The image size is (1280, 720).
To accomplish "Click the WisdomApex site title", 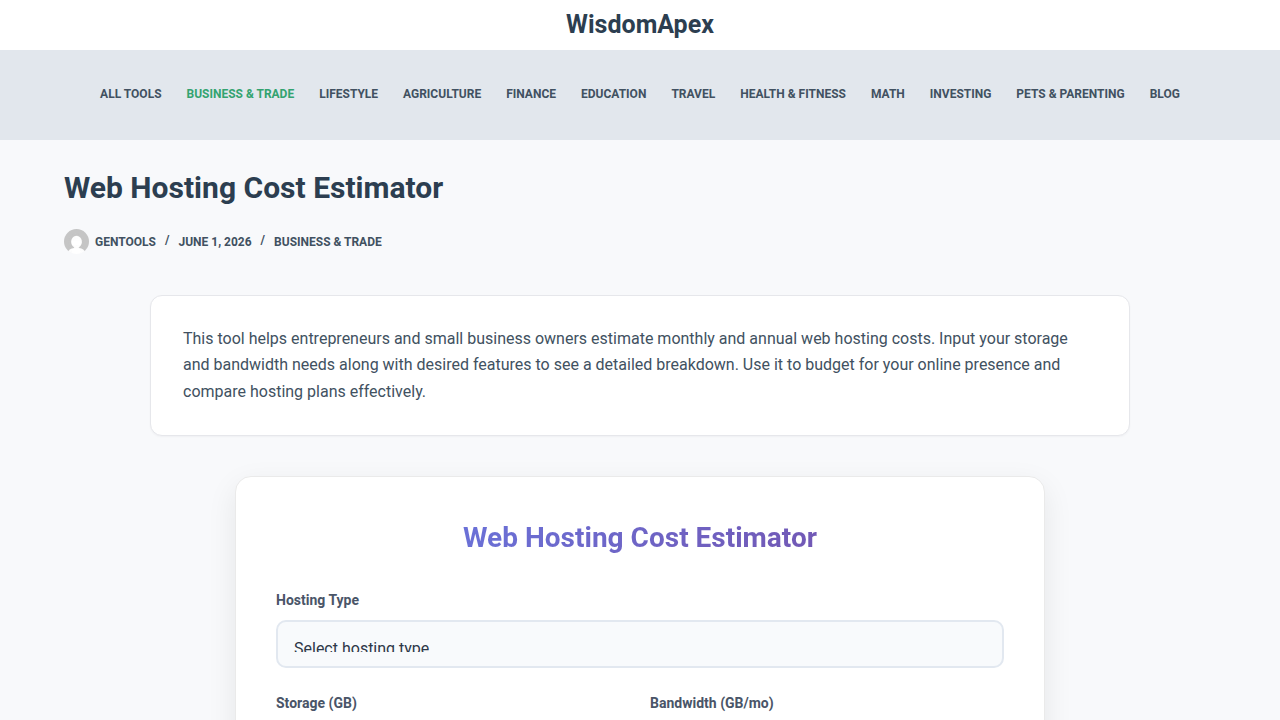I will point(640,24).
